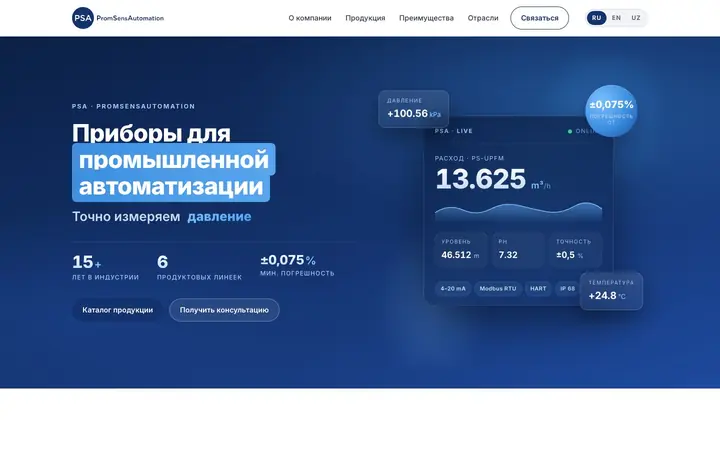Switch language to EN
This screenshot has width=720, height=450.
(x=616, y=18)
